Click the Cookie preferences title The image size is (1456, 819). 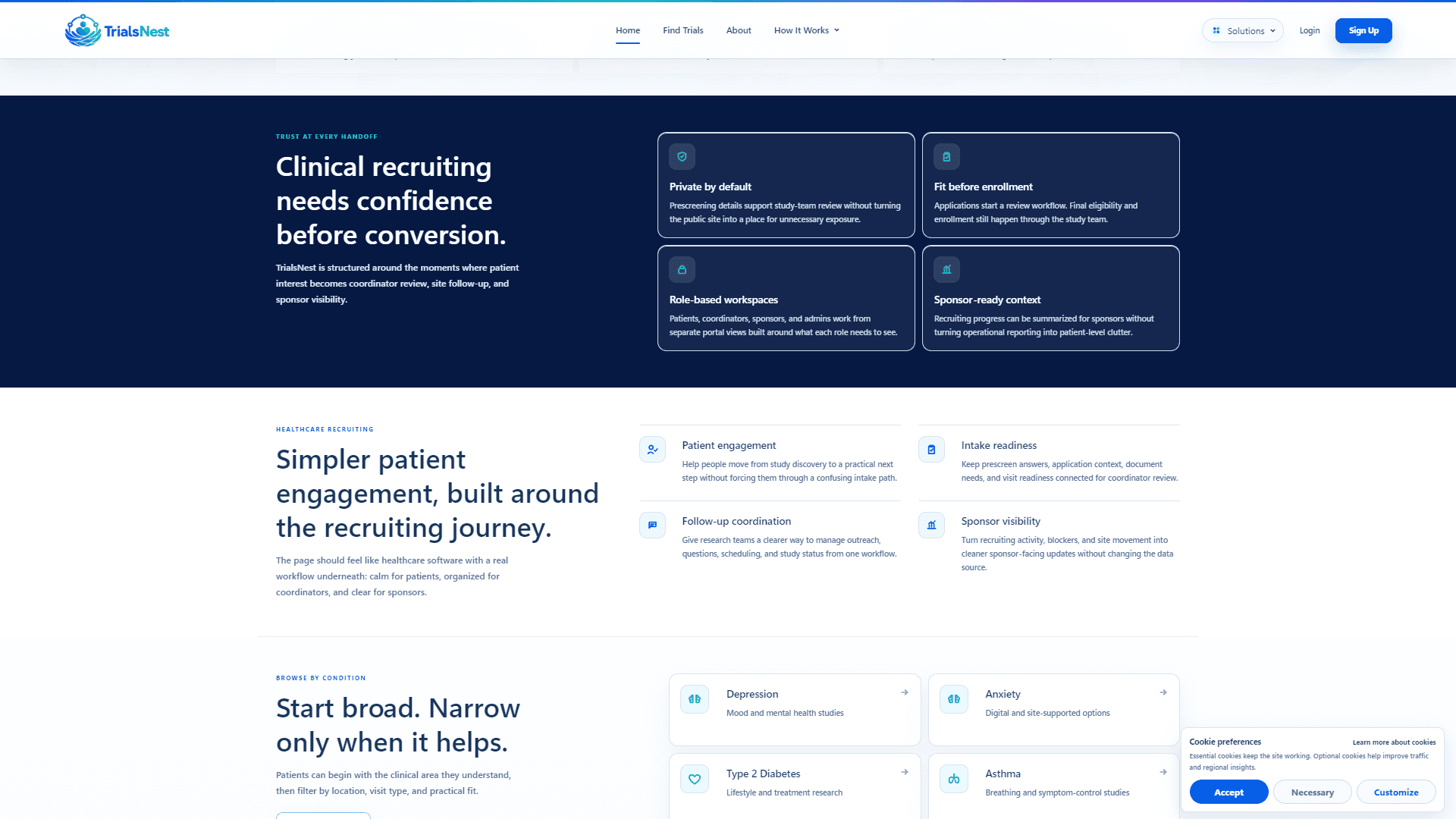tap(1225, 742)
